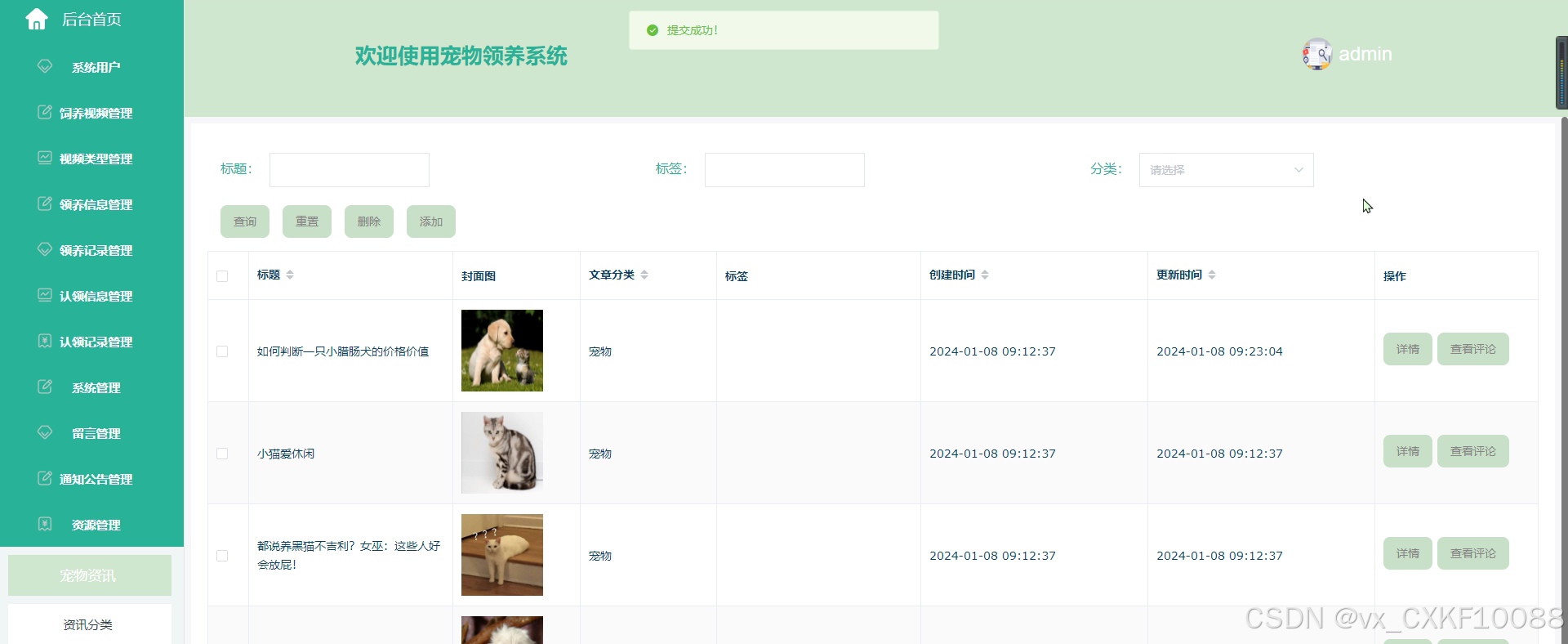Click the tabby cat cover thumbnail

(x=502, y=453)
